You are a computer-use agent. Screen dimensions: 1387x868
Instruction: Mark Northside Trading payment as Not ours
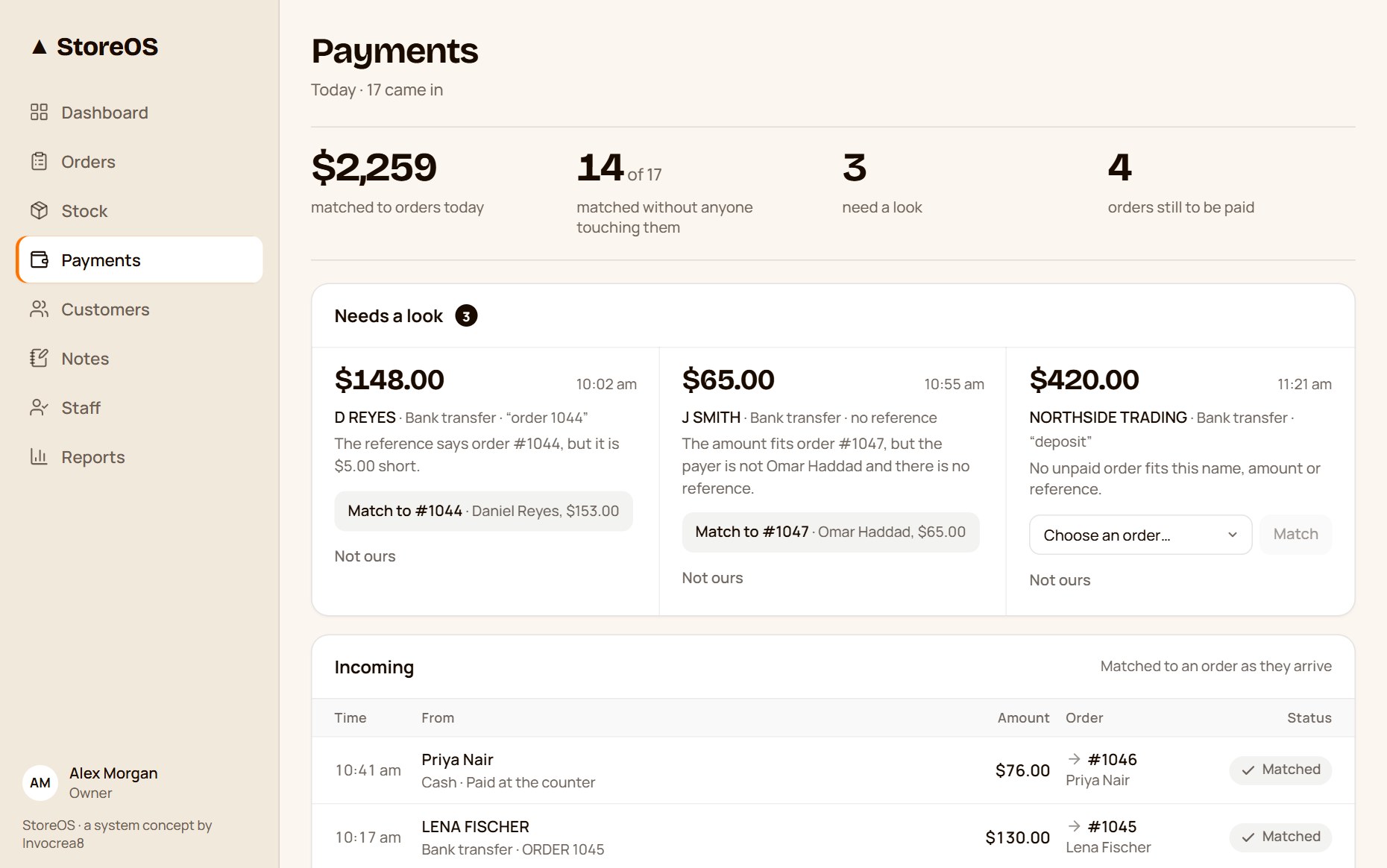click(x=1060, y=580)
